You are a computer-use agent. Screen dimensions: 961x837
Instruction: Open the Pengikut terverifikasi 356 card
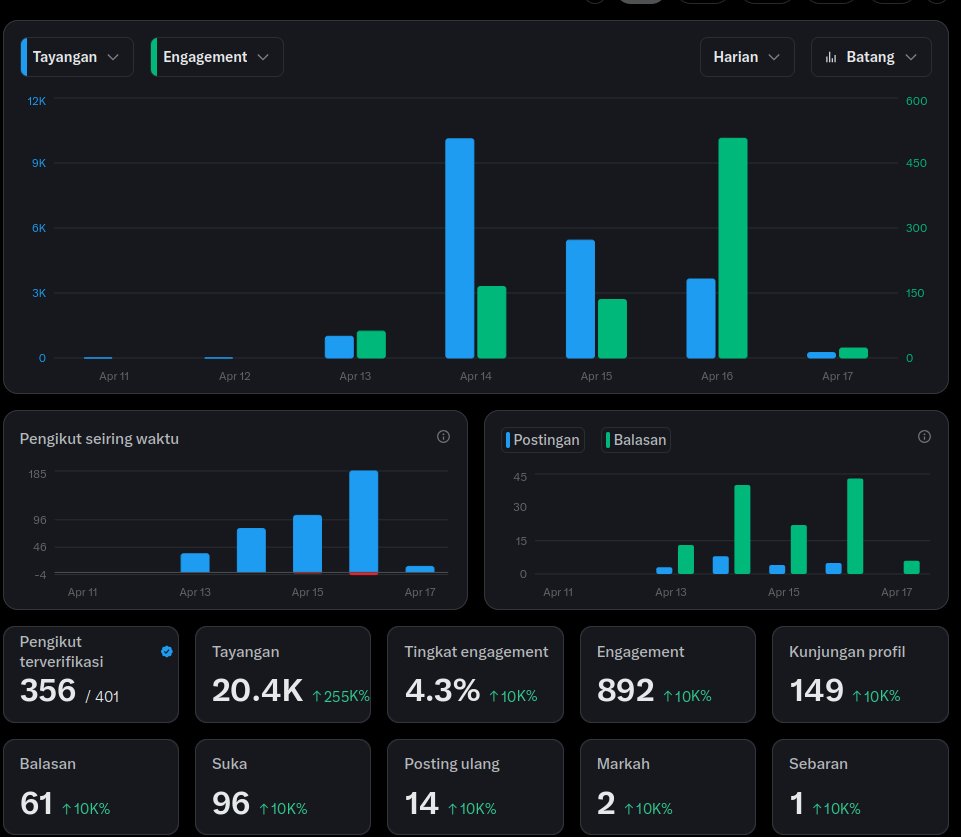point(91,674)
